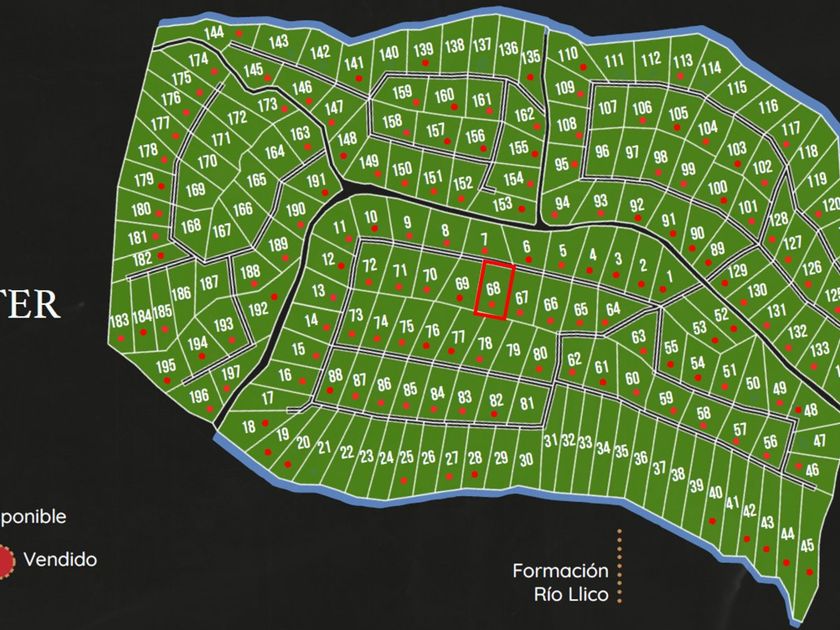
Task: Click lot number 112
Action: click(651, 58)
